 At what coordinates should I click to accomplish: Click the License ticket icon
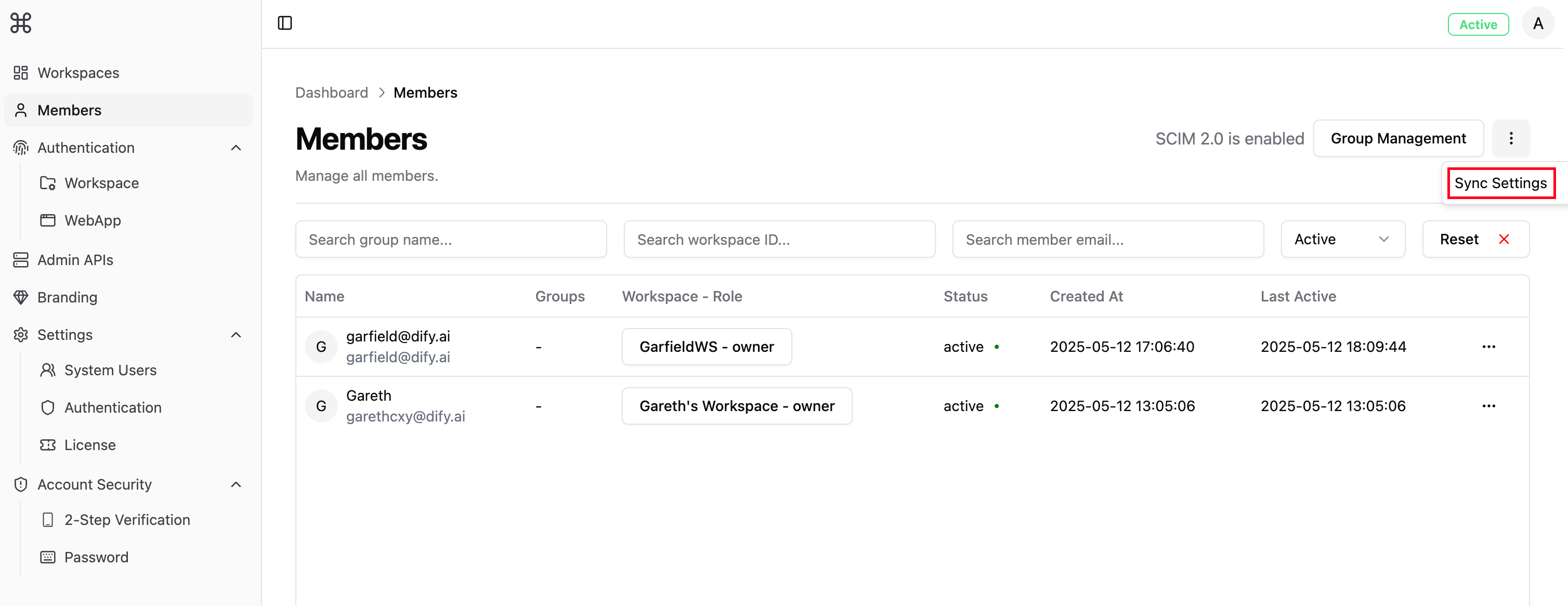point(47,445)
